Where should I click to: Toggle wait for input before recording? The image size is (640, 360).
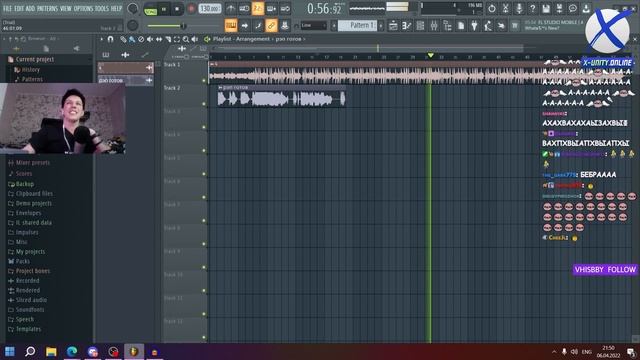tap(244, 9)
